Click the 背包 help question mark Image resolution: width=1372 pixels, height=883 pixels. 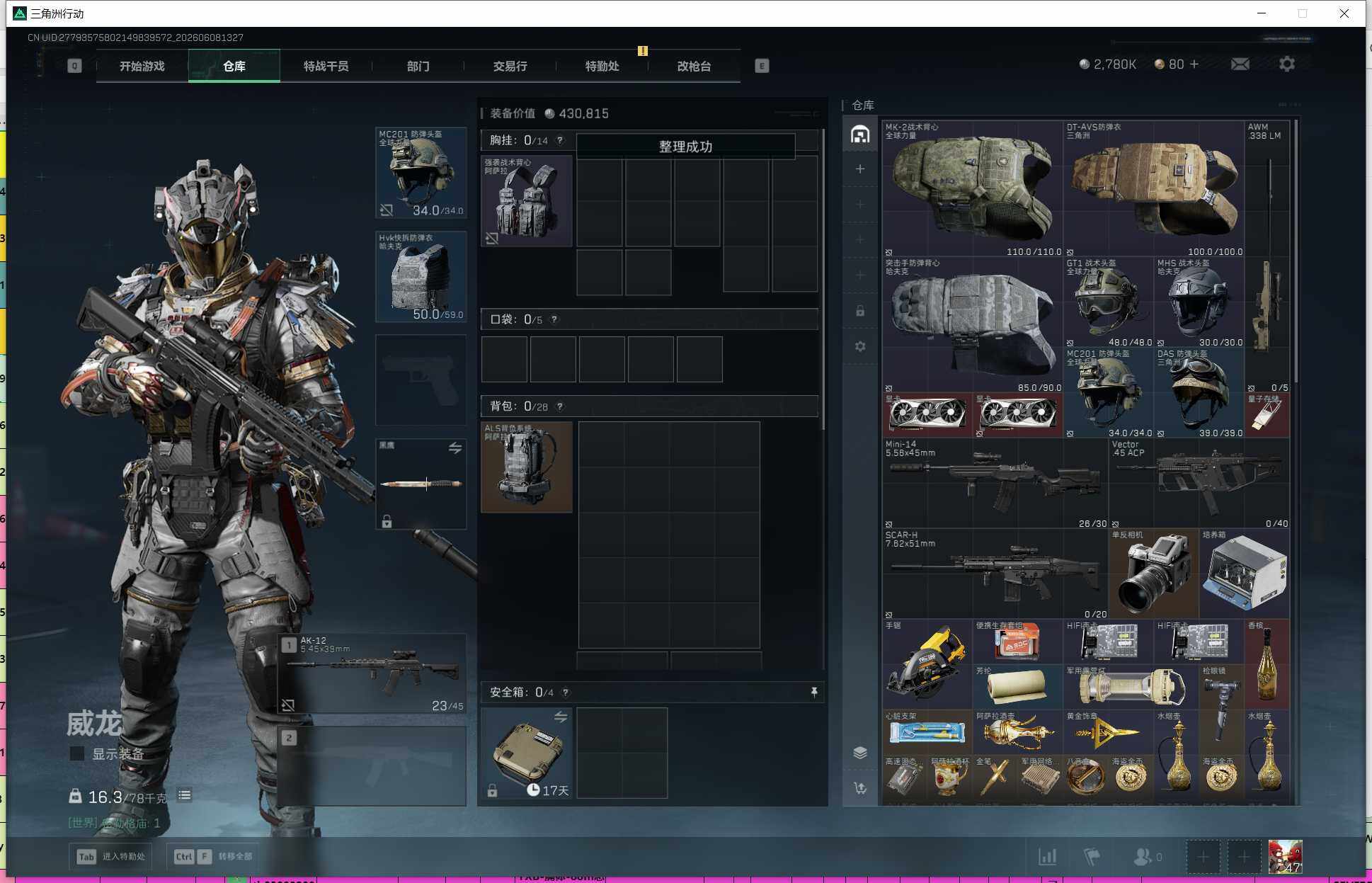[560, 406]
